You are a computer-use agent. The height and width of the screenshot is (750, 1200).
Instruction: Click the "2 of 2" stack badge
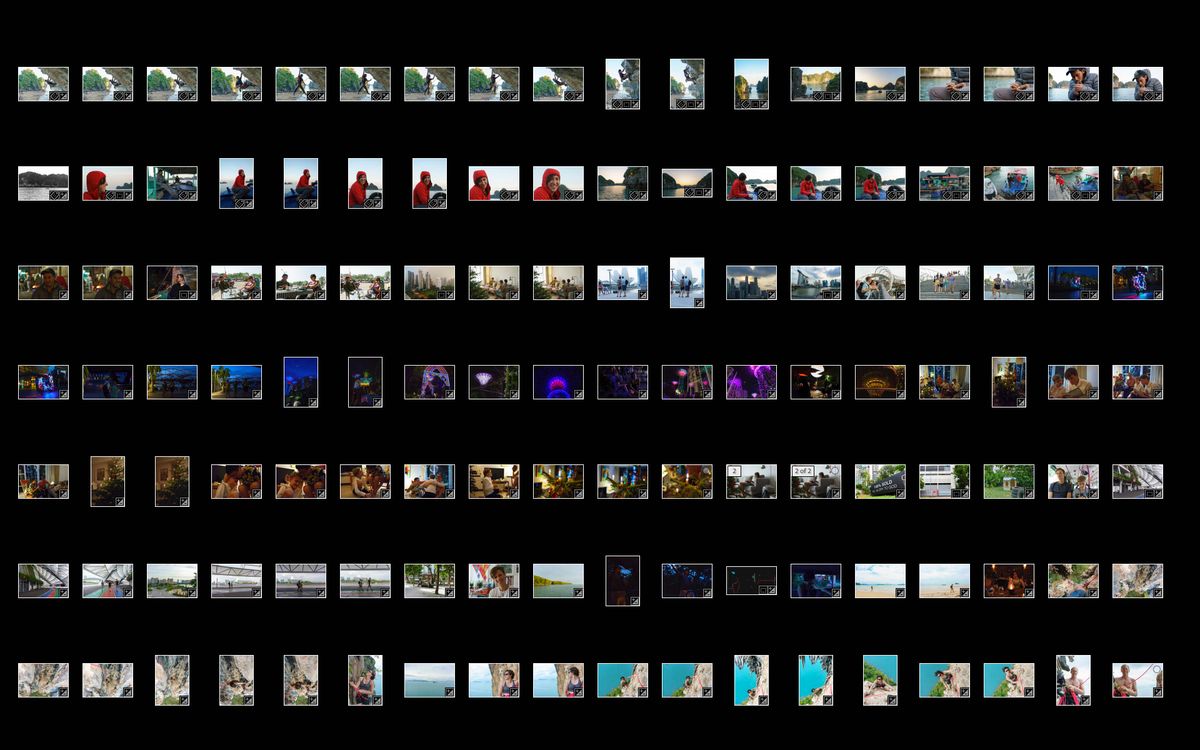803,471
